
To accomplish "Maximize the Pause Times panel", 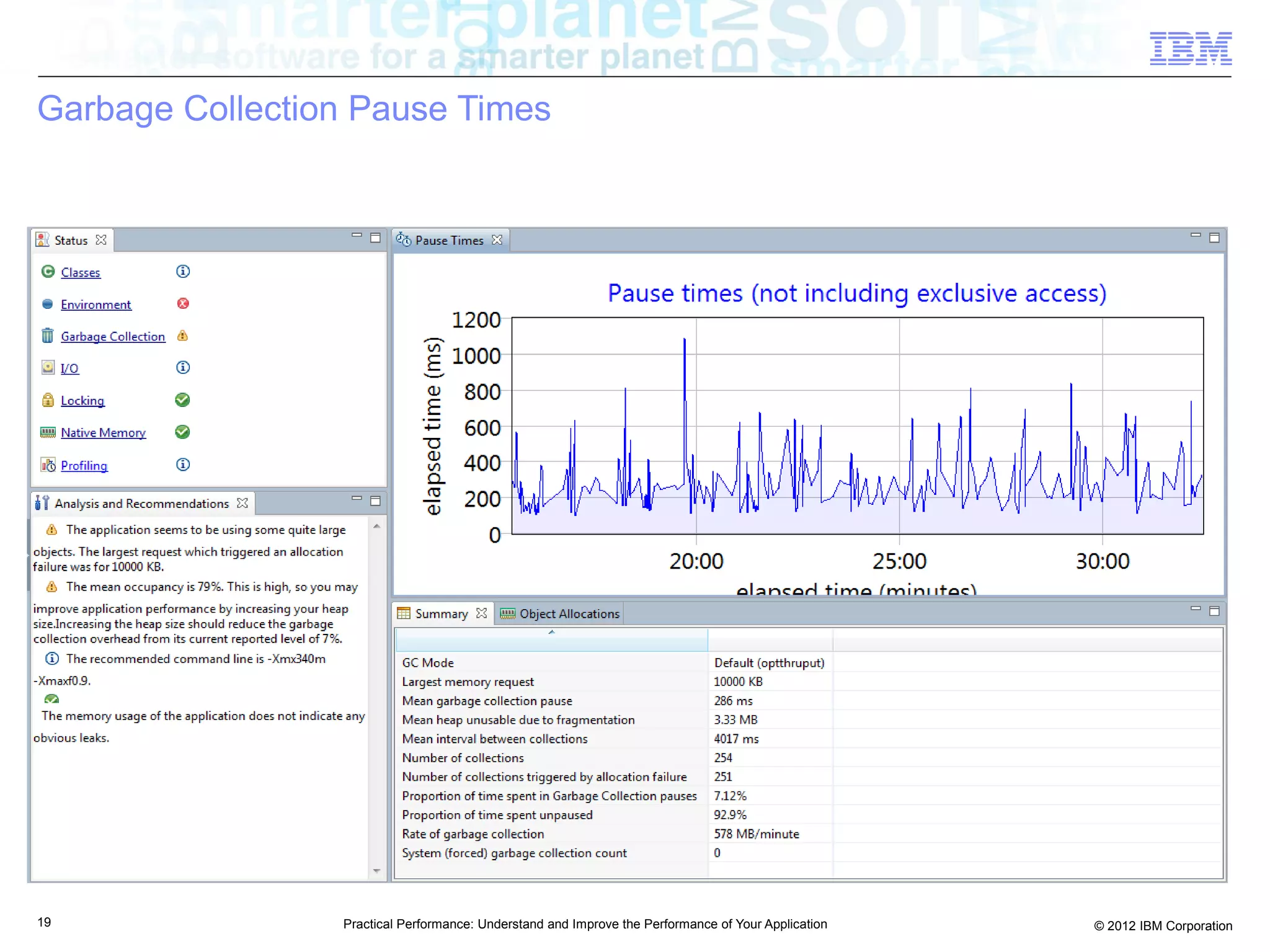I will point(1214,238).
